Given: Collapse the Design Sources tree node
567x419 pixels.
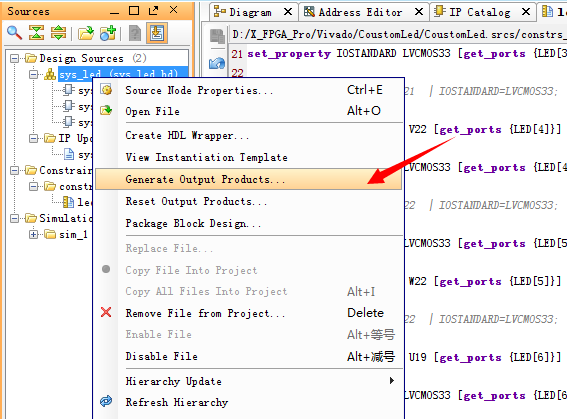Looking at the screenshot, I should coord(14,58).
